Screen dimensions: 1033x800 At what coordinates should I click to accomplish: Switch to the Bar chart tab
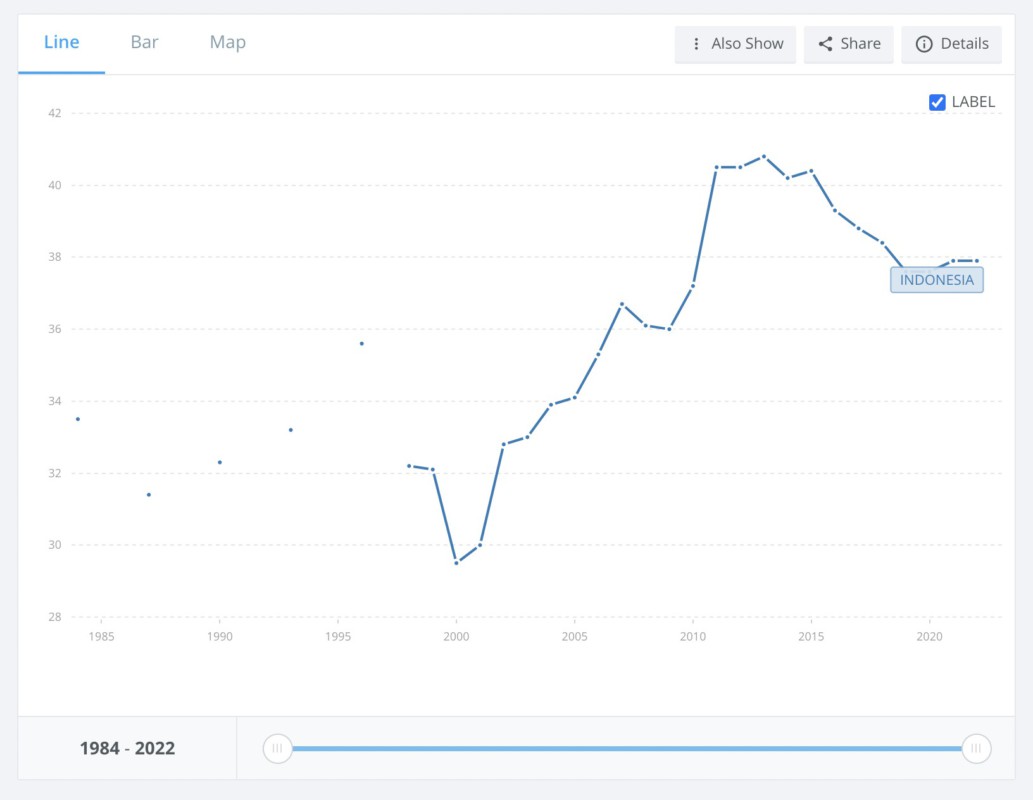click(x=144, y=42)
